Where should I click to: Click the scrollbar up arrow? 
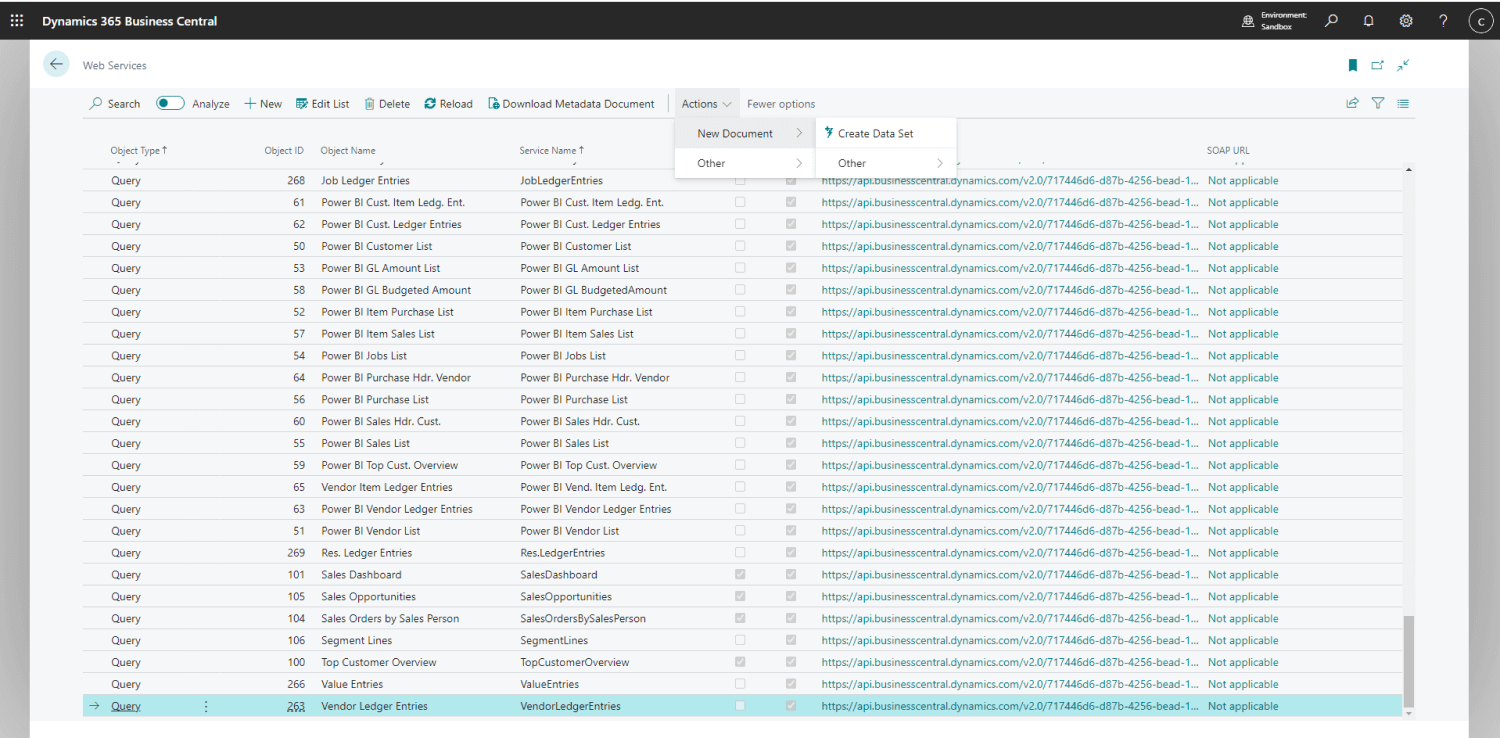coord(1409,170)
